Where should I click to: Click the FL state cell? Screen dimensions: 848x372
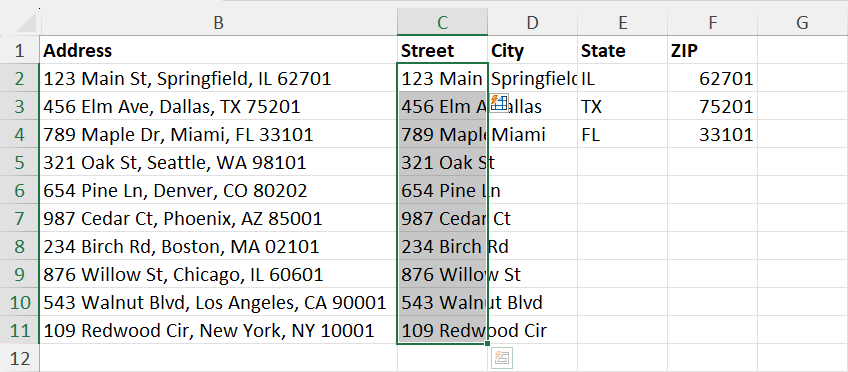(622, 134)
